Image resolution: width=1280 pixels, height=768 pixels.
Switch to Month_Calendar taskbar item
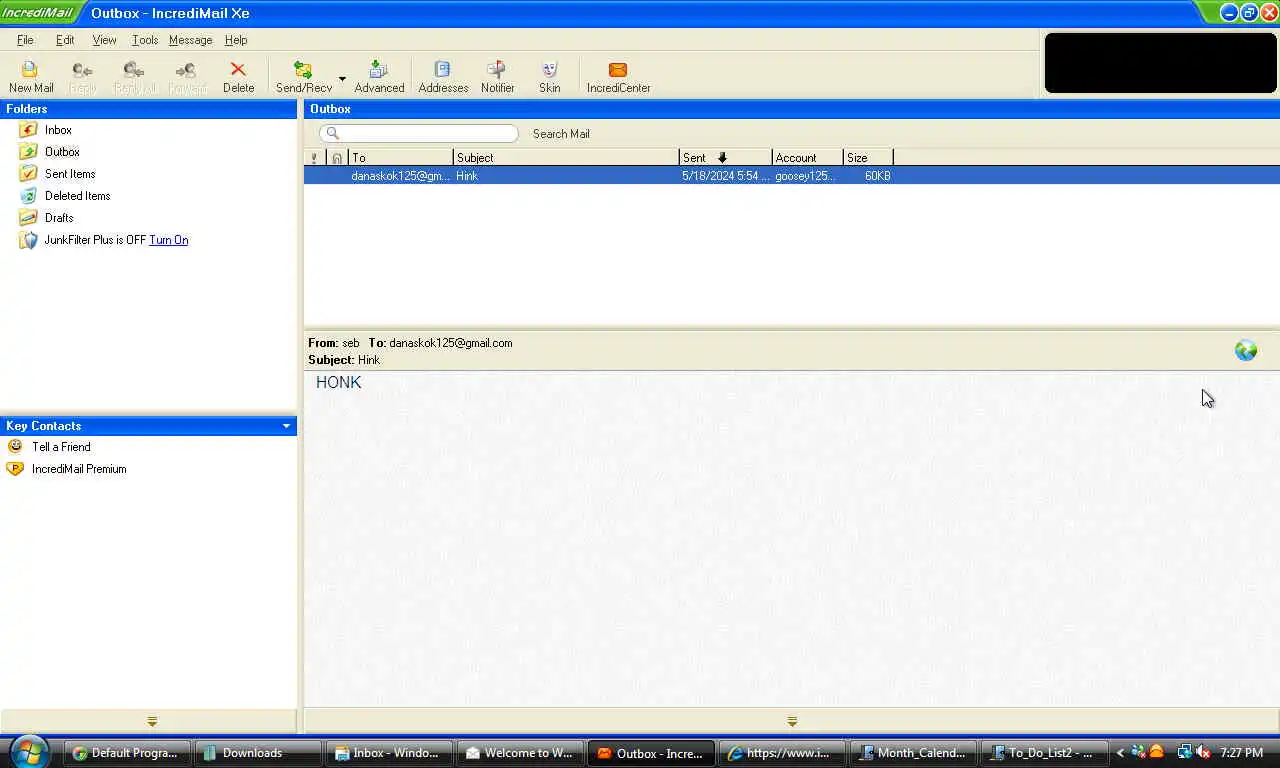(x=914, y=753)
